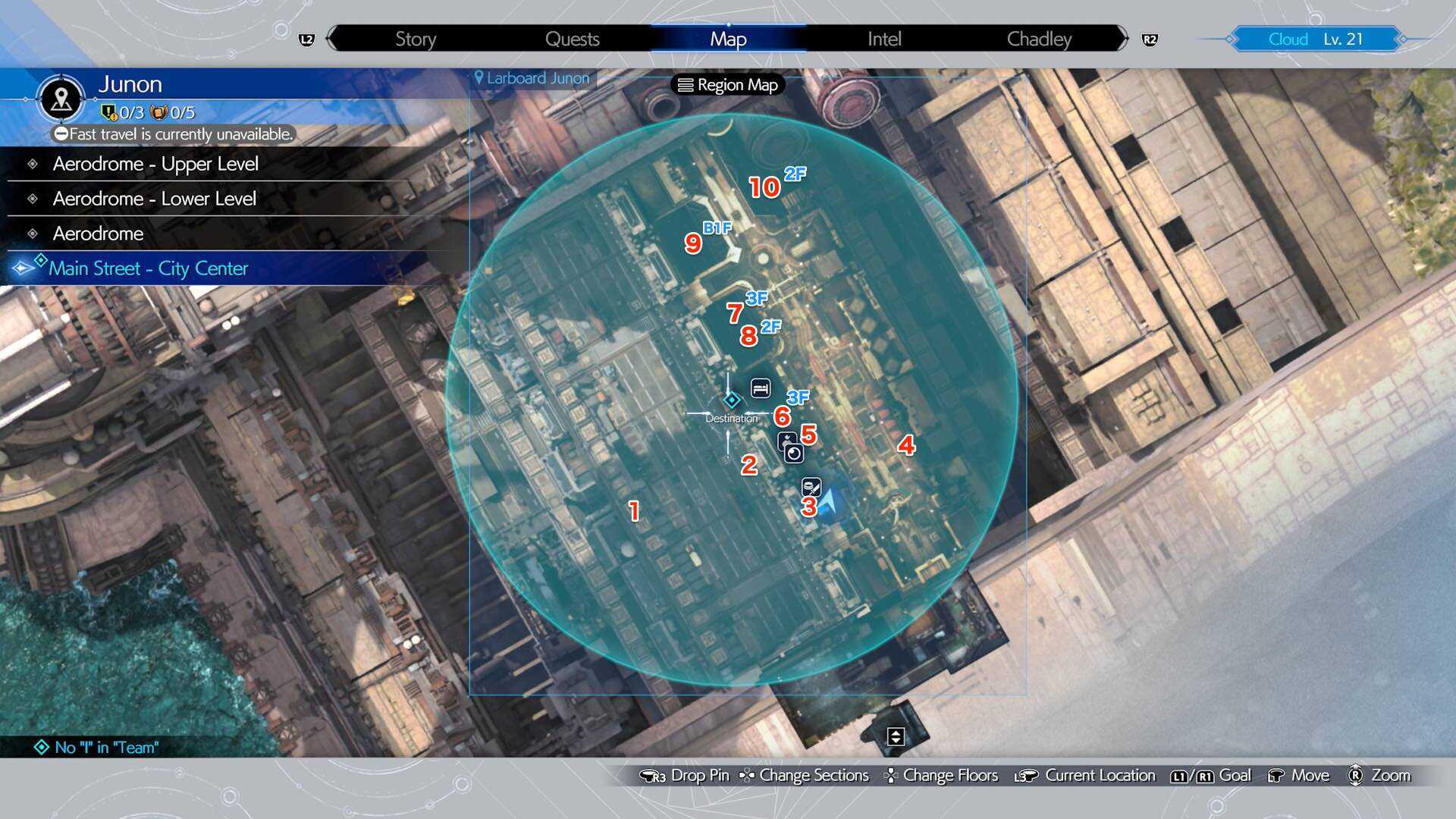This screenshot has height=819, width=1456.
Task: Click the Current Location prompt
Action: pyautogui.click(x=1086, y=775)
